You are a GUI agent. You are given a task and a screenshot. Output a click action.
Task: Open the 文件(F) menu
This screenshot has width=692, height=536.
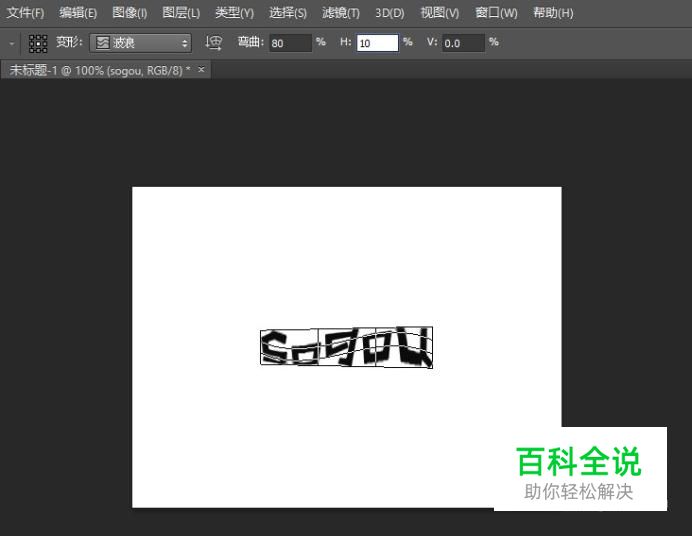pyautogui.click(x=25, y=13)
